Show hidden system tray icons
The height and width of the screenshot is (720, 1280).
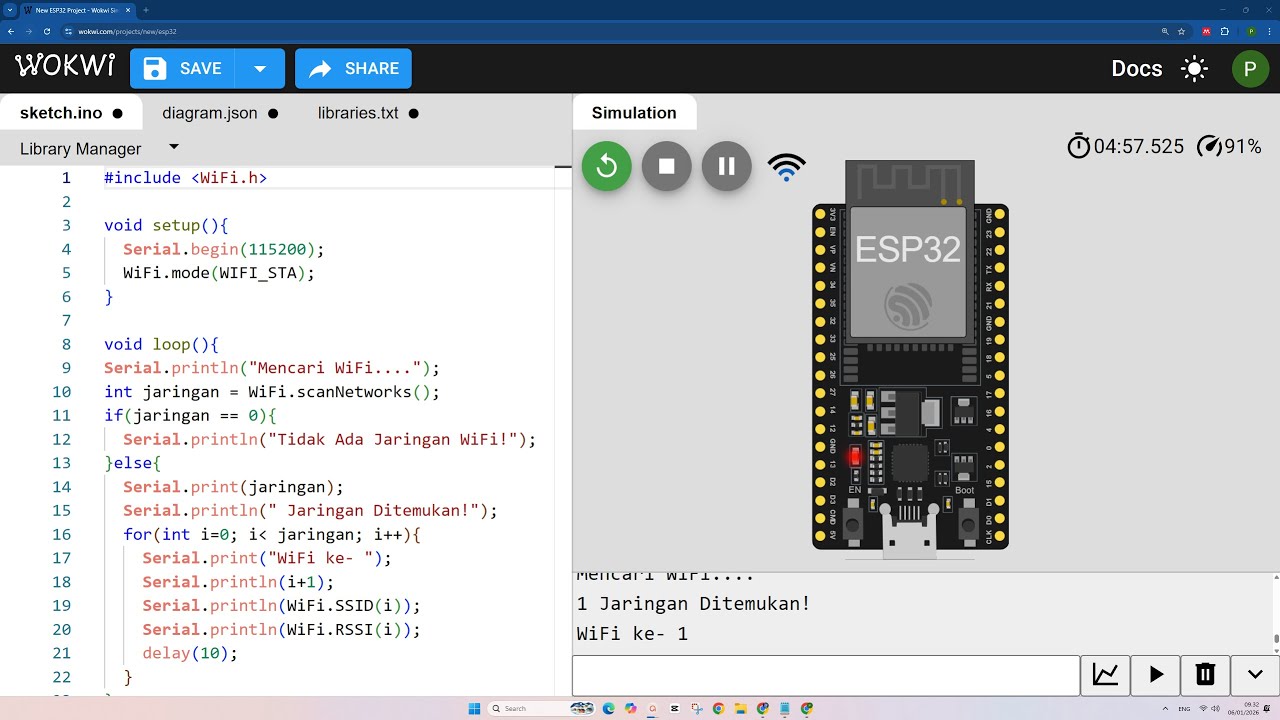coord(1165,708)
